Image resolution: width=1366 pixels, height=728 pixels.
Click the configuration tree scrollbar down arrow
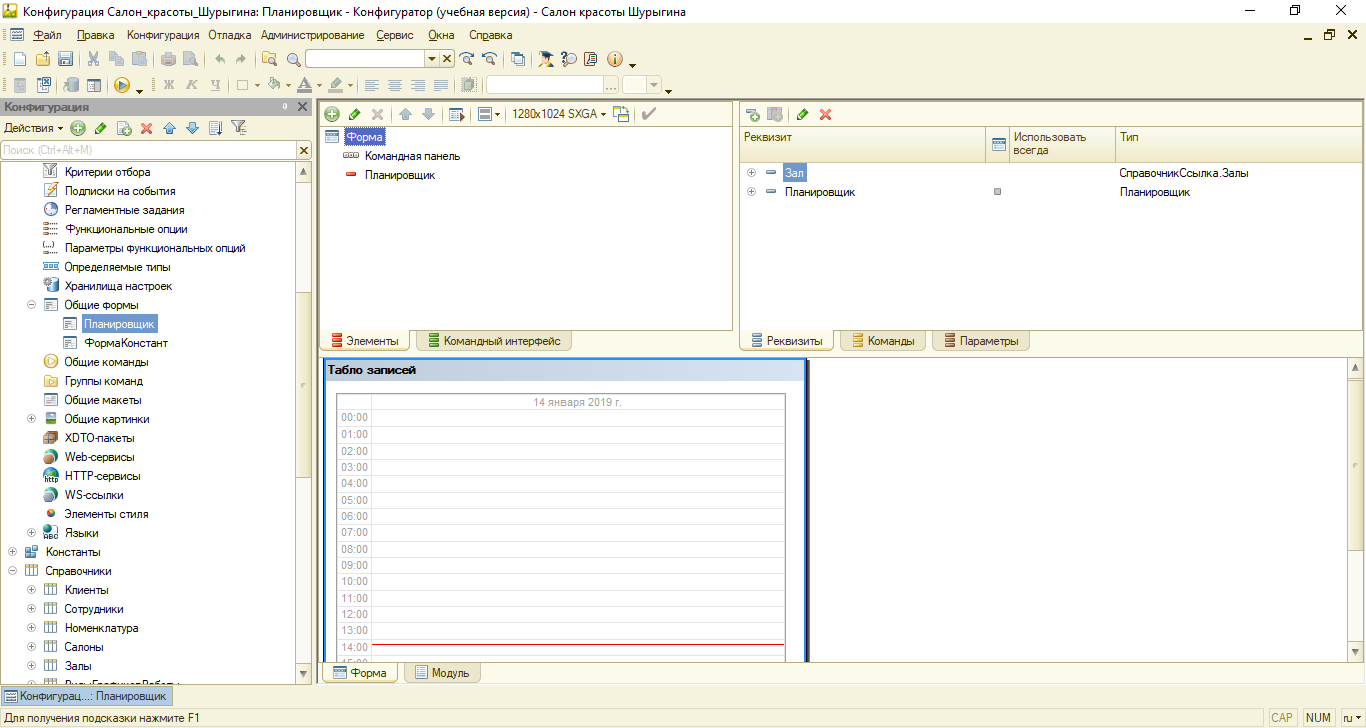pyautogui.click(x=304, y=676)
